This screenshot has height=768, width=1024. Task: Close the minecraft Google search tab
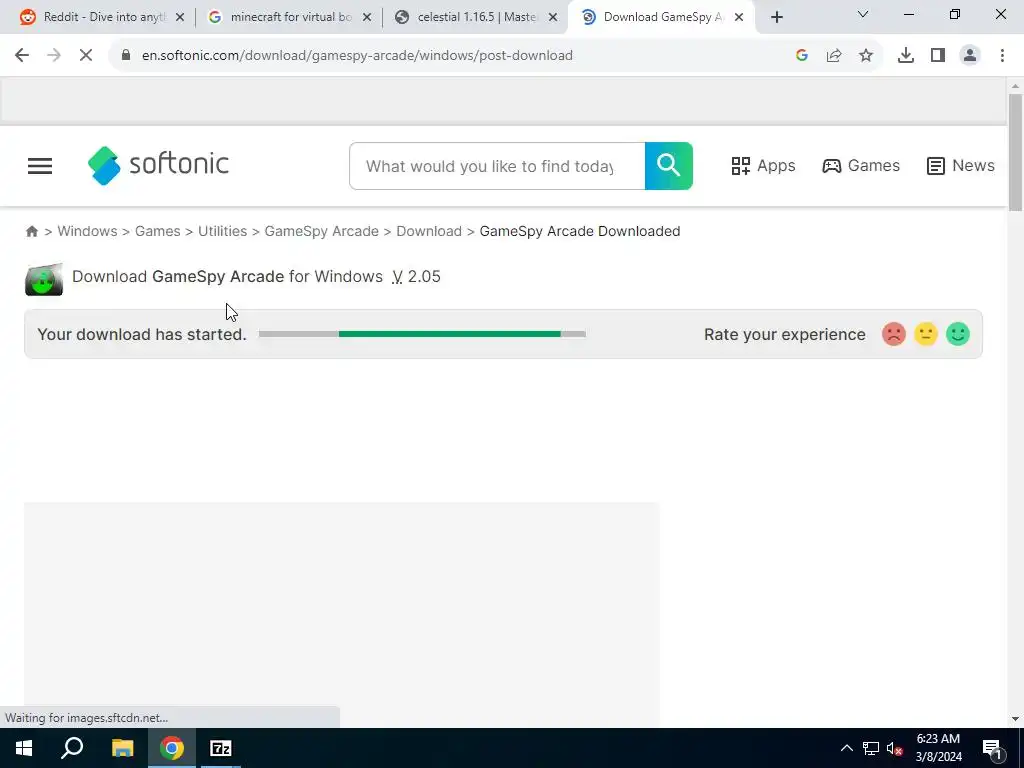(366, 18)
